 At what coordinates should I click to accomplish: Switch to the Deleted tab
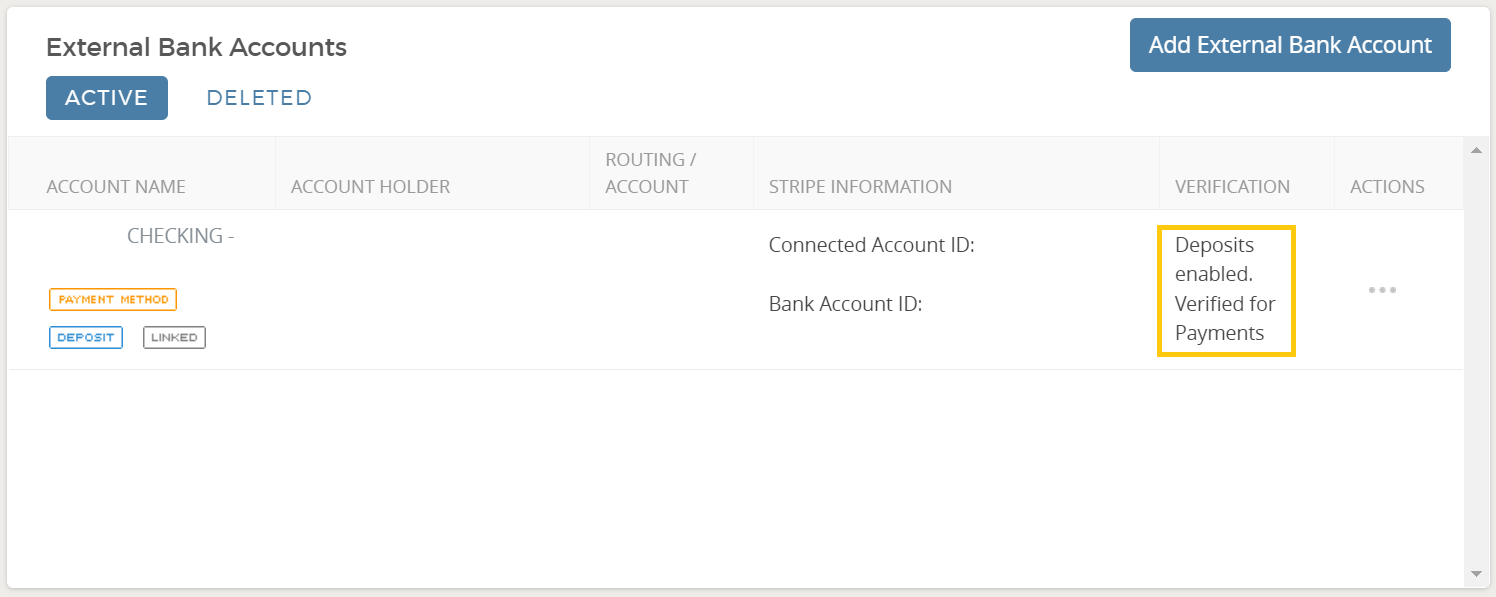259,98
